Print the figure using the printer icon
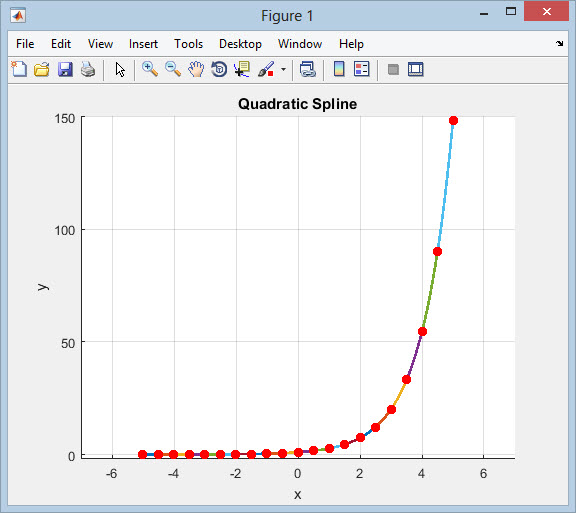The height and width of the screenshot is (513, 576). (88, 69)
